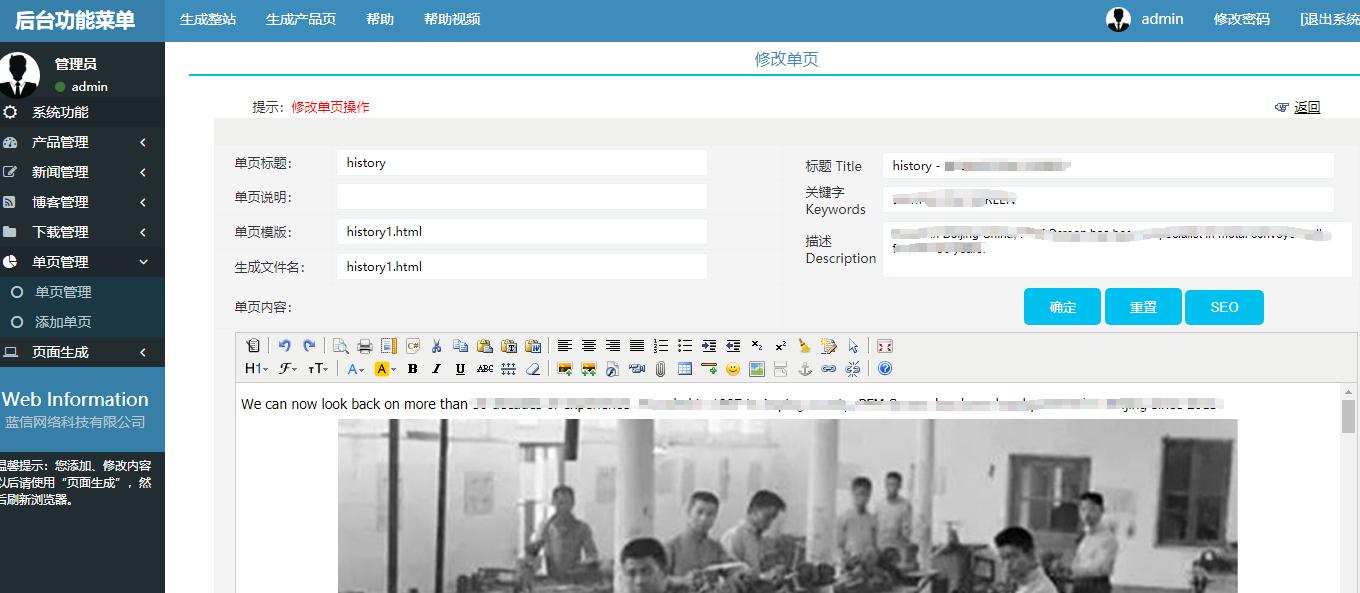Click the 单页标题 input field
Screen dimensions: 1360x593
(521, 163)
